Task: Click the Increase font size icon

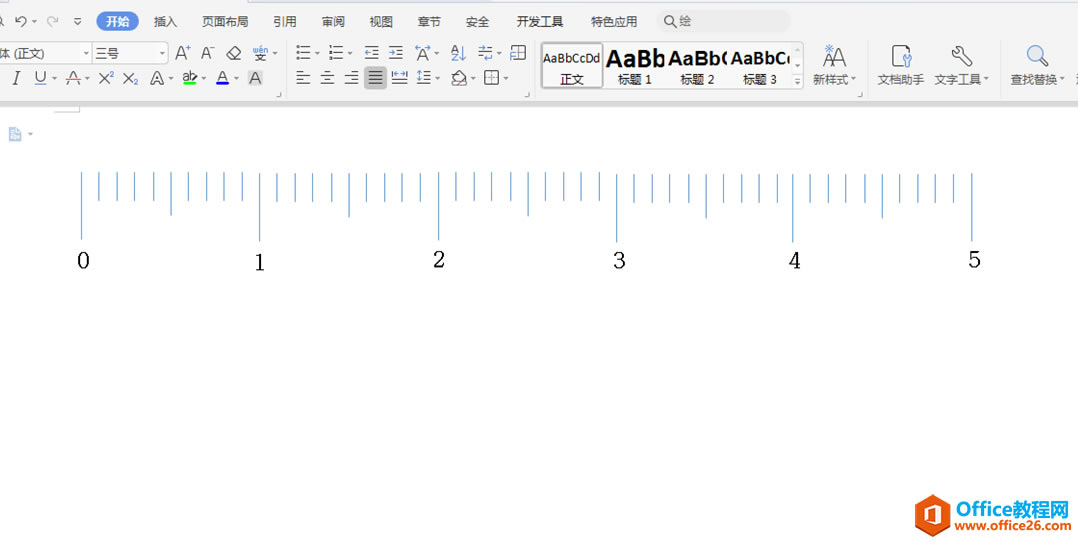Action: (x=182, y=53)
